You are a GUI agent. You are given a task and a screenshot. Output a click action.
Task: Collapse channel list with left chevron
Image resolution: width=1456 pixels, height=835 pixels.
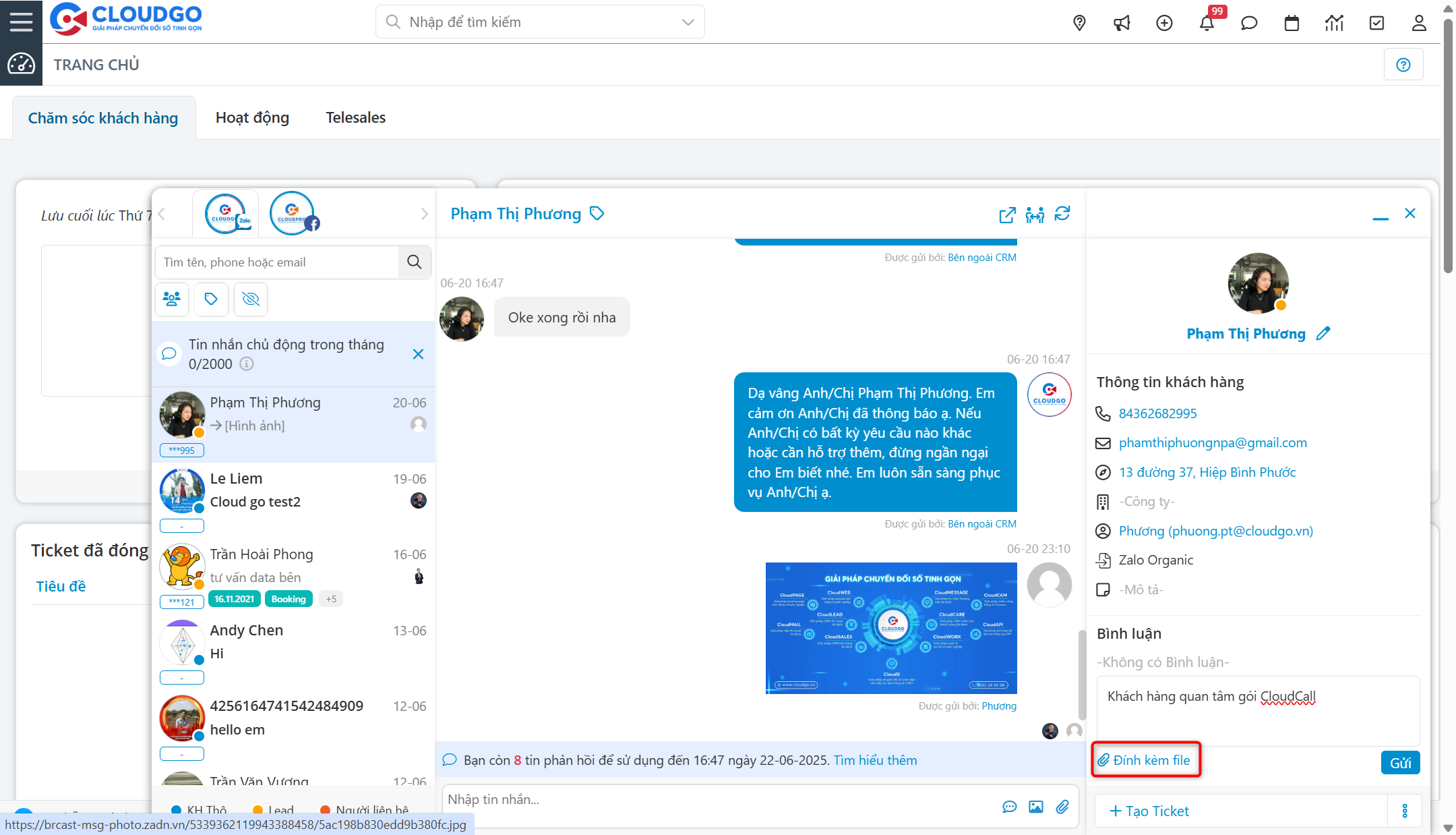click(162, 213)
